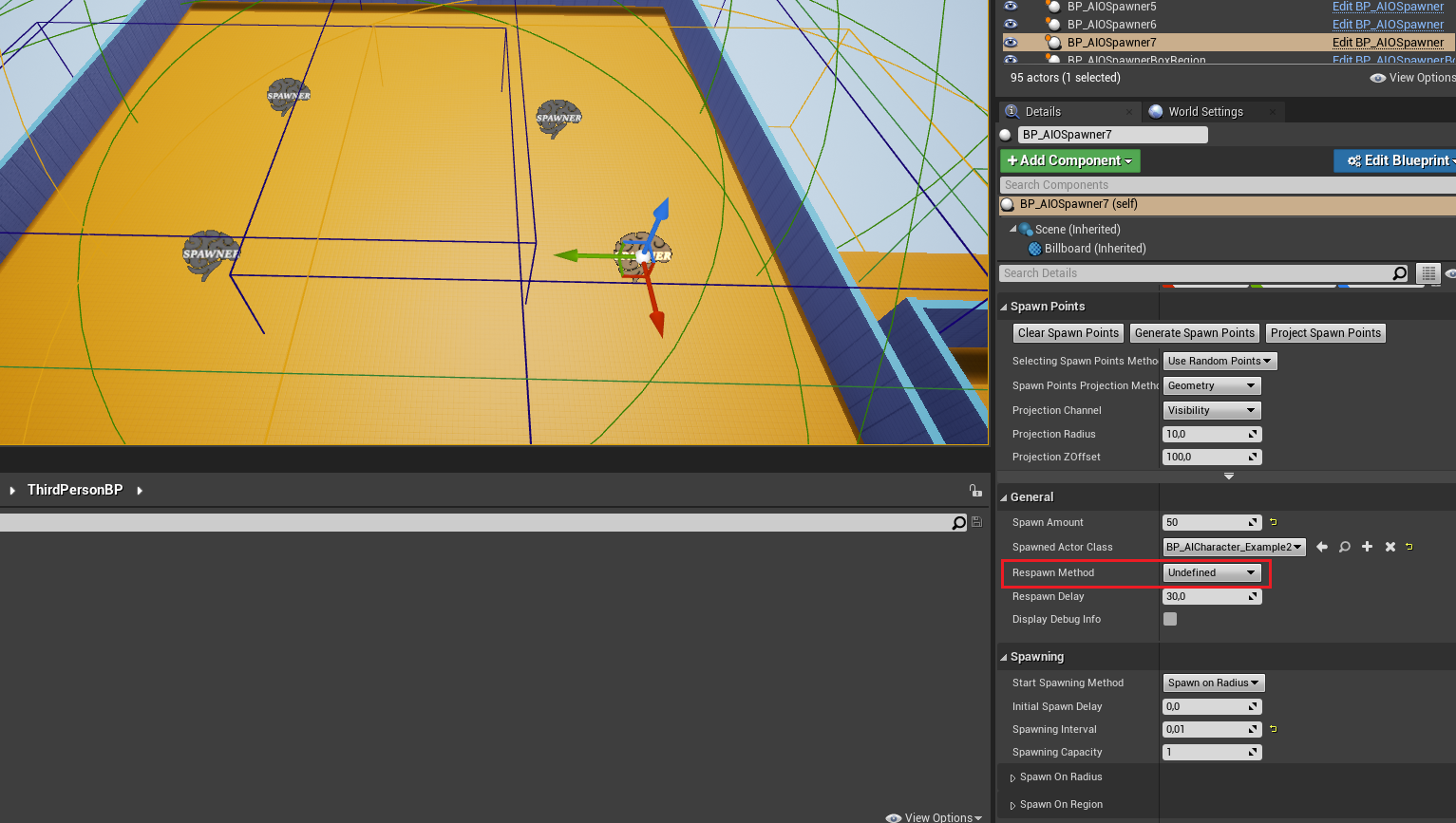Click the use-selected-asset arrow for Spawned Actor Class
The height and width of the screenshot is (823, 1456).
coord(1322,547)
